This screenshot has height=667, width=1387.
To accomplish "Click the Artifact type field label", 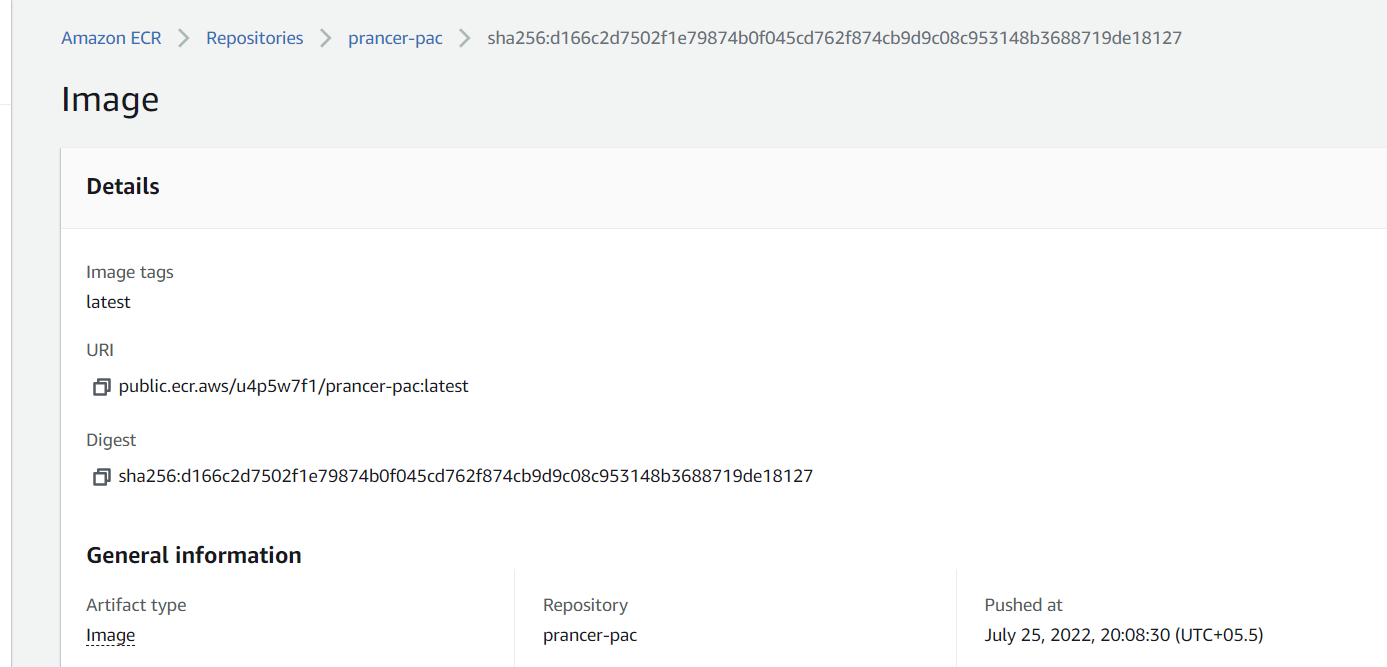I will pos(136,605).
